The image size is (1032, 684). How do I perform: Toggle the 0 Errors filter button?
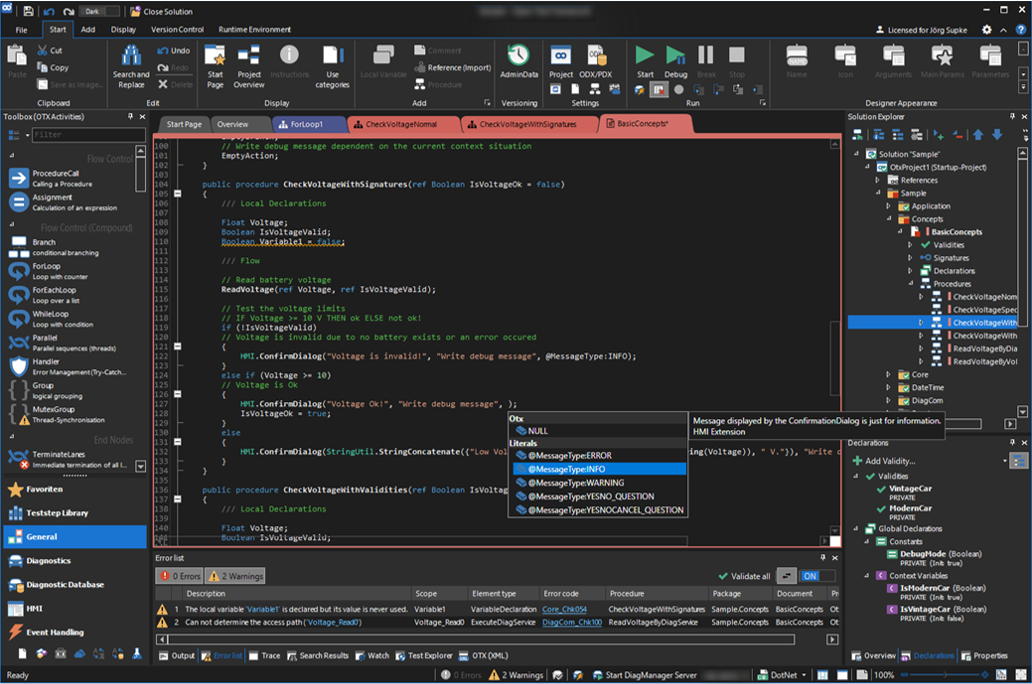[x=183, y=576]
